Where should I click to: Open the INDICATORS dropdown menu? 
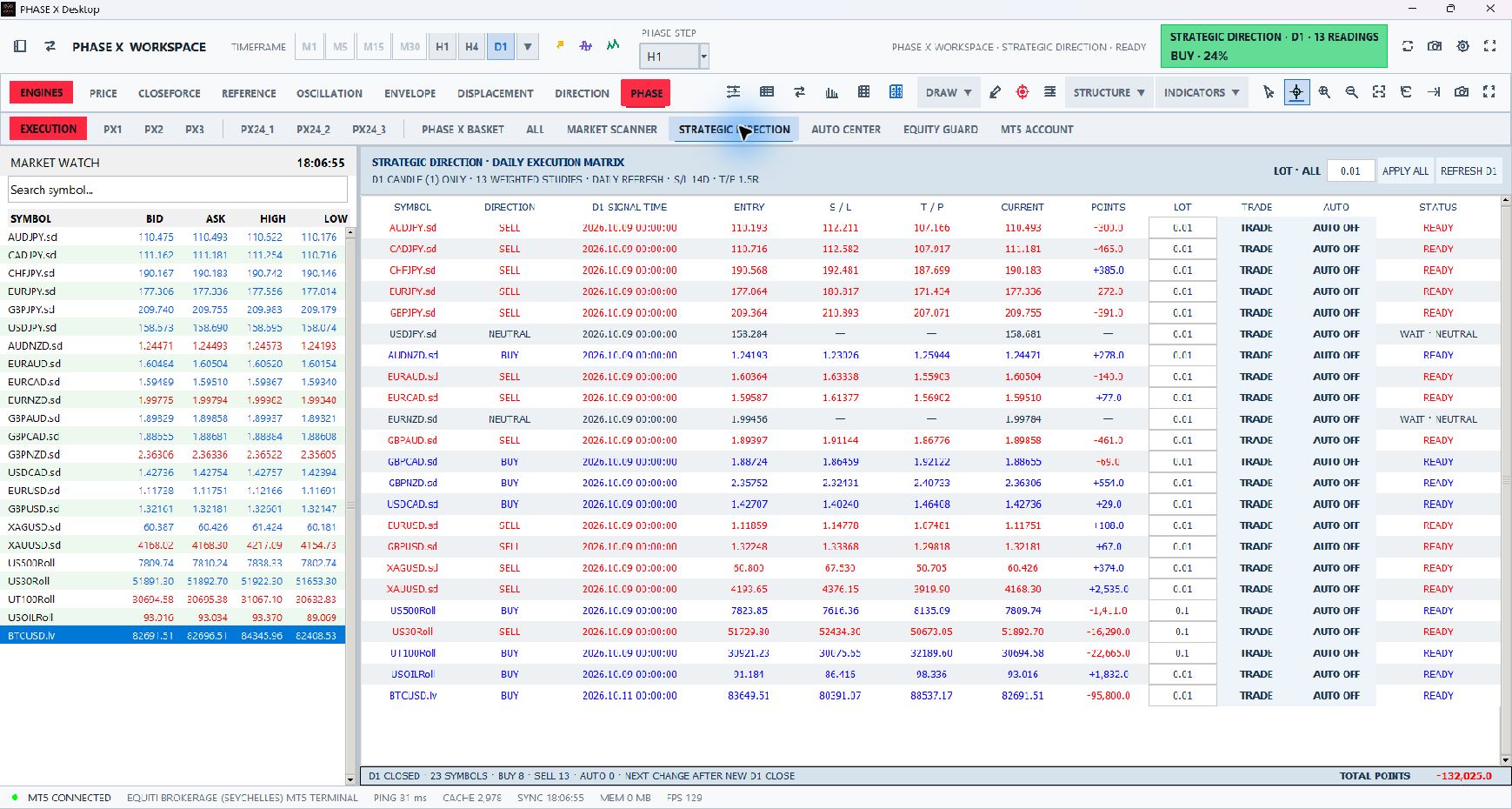[1201, 92]
